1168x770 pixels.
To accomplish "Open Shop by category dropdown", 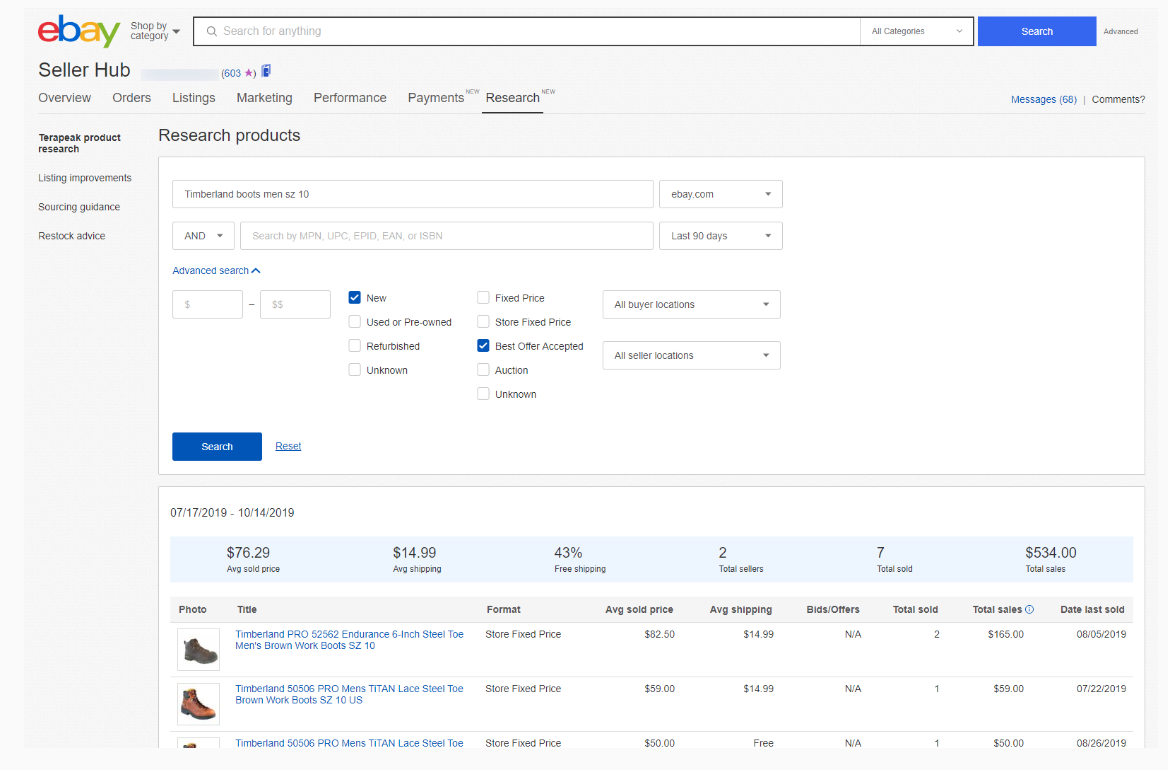I will [155, 31].
